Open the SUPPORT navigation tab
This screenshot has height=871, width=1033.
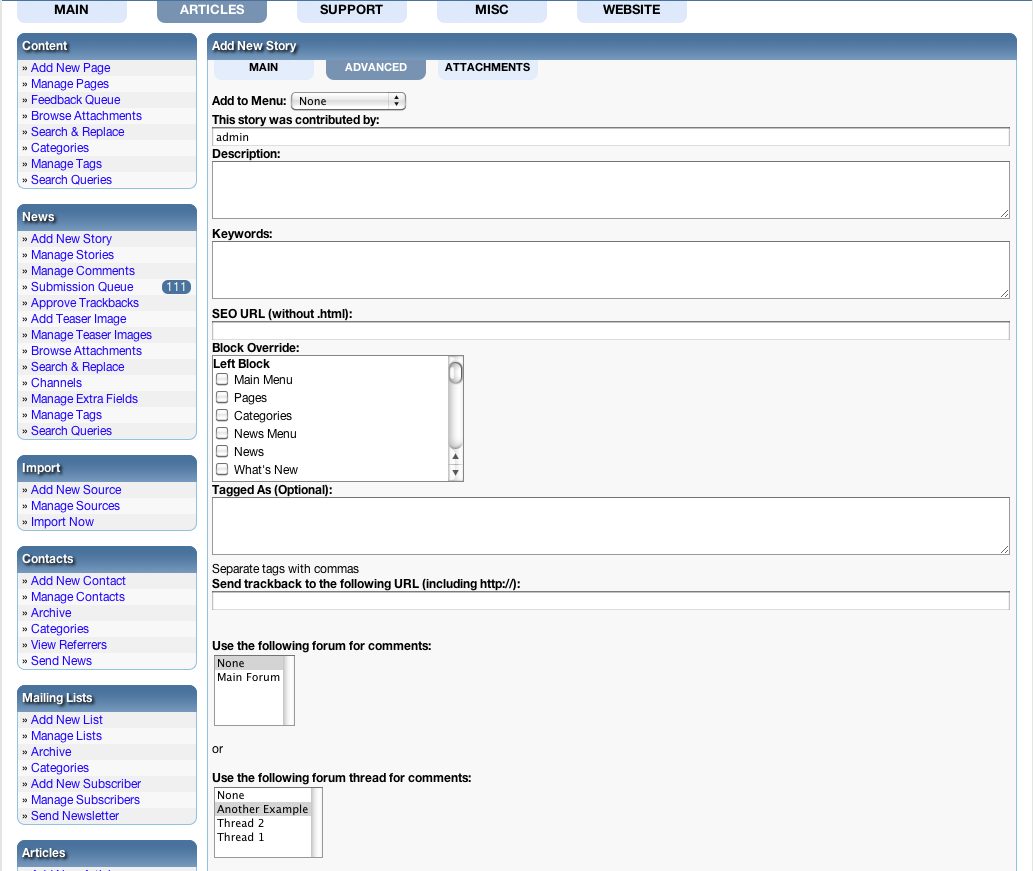(351, 10)
